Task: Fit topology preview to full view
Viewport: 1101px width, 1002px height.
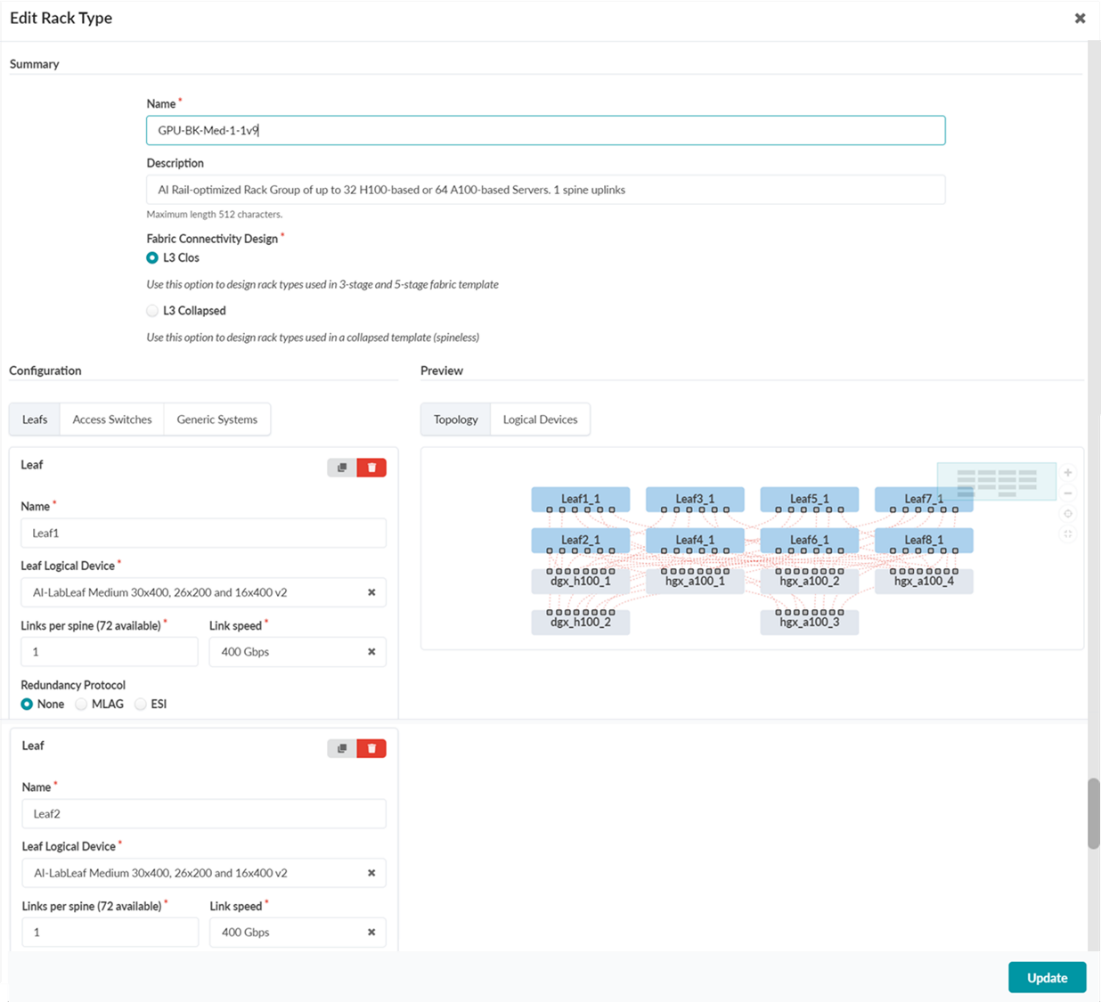Action: pyautogui.click(x=1068, y=534)
